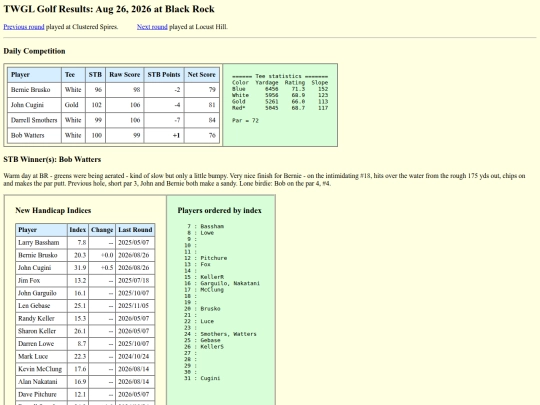Click the STB Points column header
The image size is (540, 405).
click(x=164, y=75)
